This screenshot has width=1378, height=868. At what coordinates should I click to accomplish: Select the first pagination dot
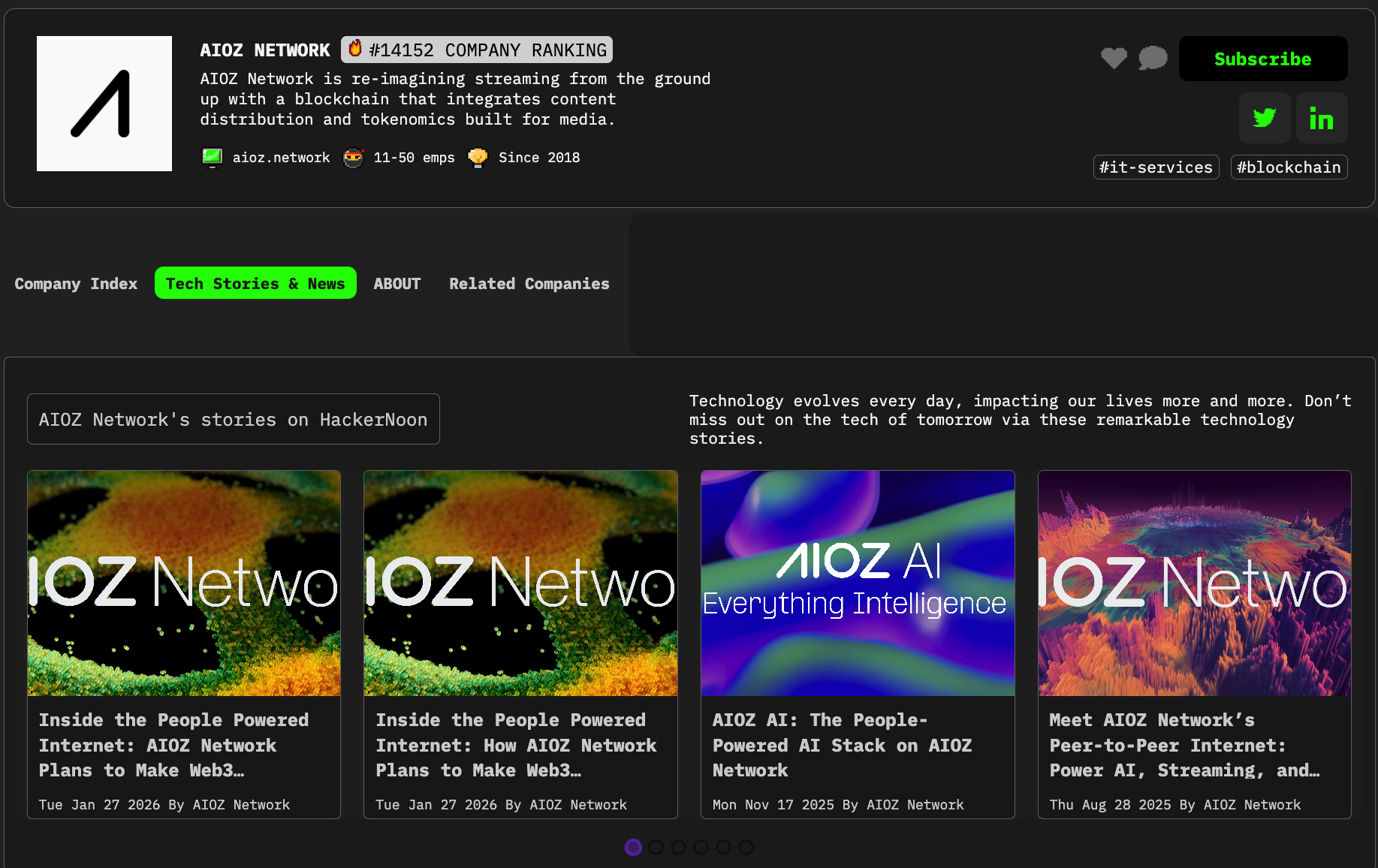(x=633, y=847)
